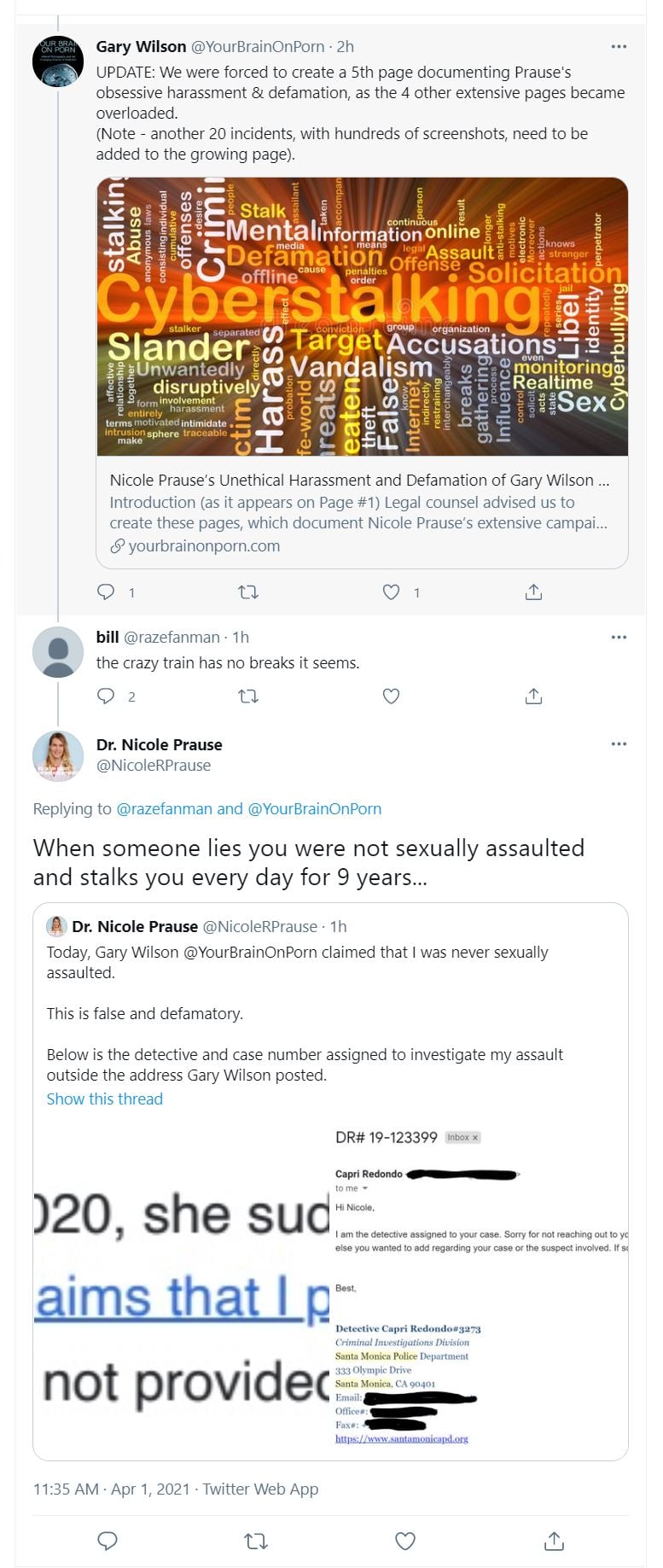Like Gary Wilson's update tweet

point(391,592)
